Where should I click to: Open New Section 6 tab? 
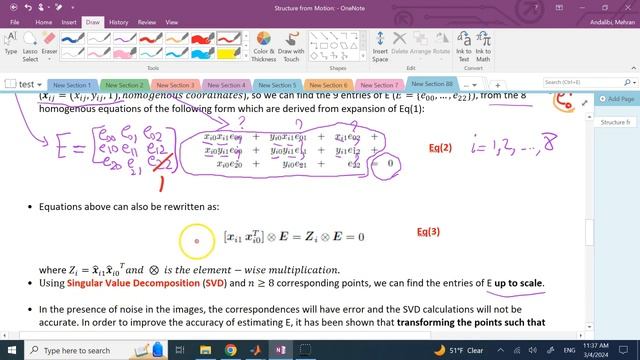point(328,85)
